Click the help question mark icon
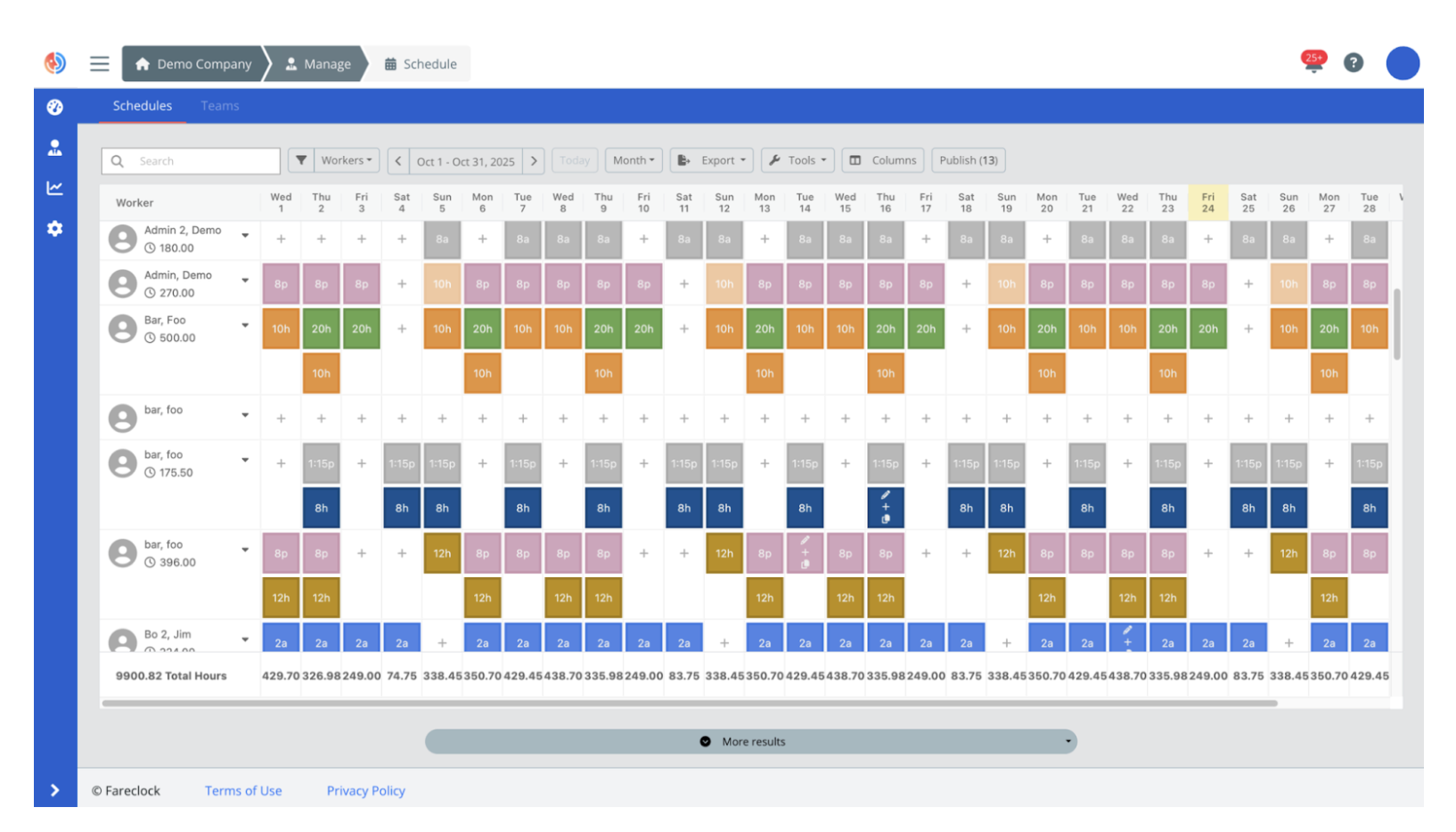The width and height of the screenshot is (1456, 832). click(x=1353, y=63)
